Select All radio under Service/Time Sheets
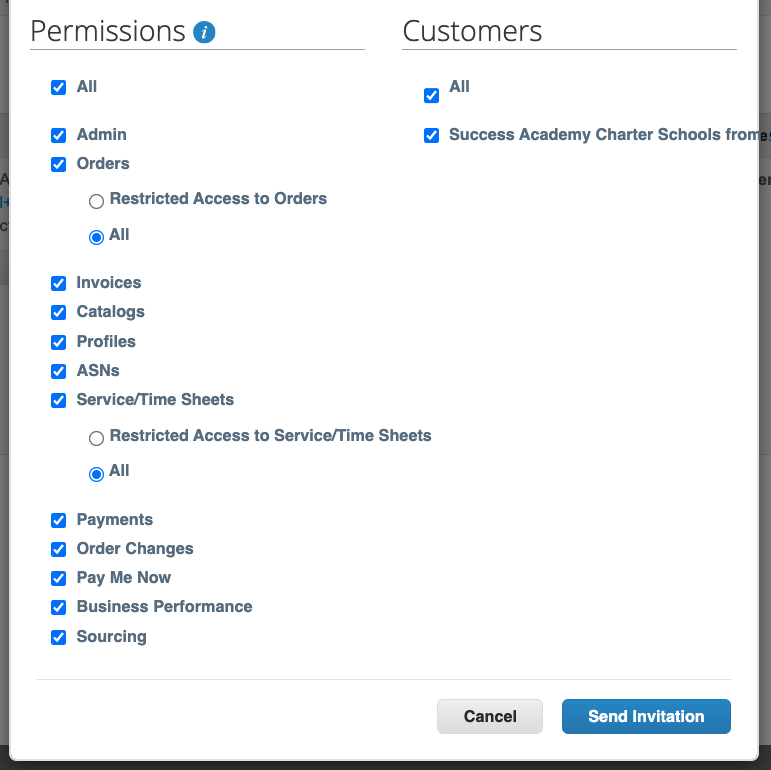 pyautogui.click(x=97, y=474)
